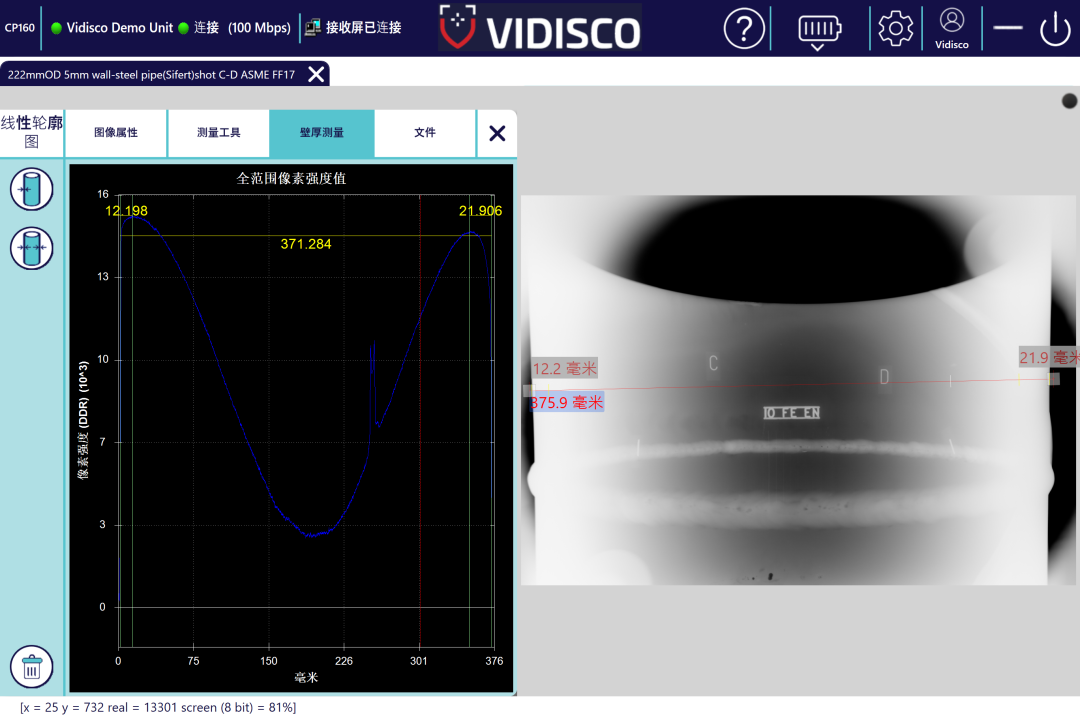Click the 375.9 毫米 measurement label on the radiograph
Image resolution: width=1080 pixels, height=720 pixels.
(567, 402)
